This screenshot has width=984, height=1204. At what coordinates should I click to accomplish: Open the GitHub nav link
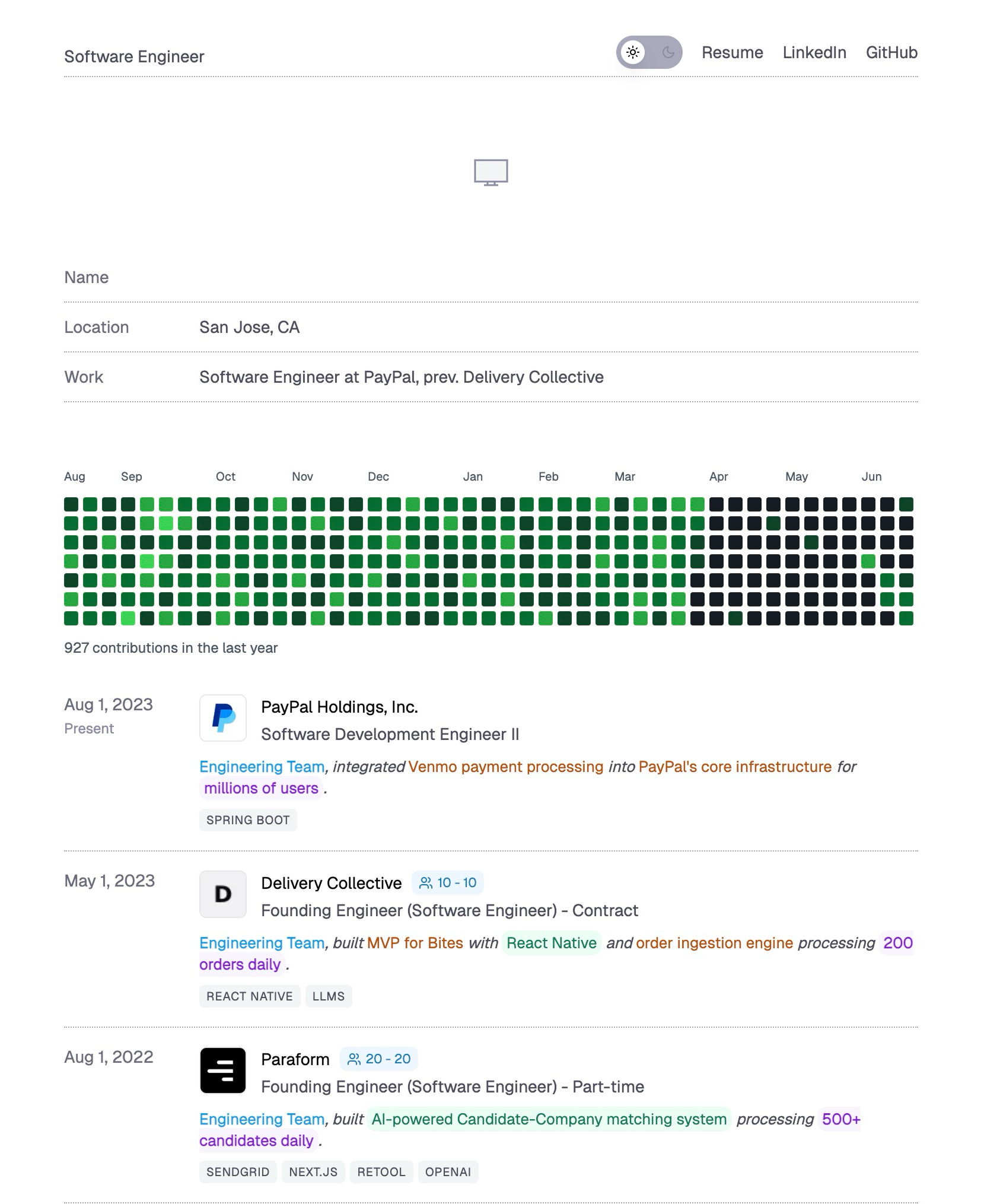click(891, 52)
